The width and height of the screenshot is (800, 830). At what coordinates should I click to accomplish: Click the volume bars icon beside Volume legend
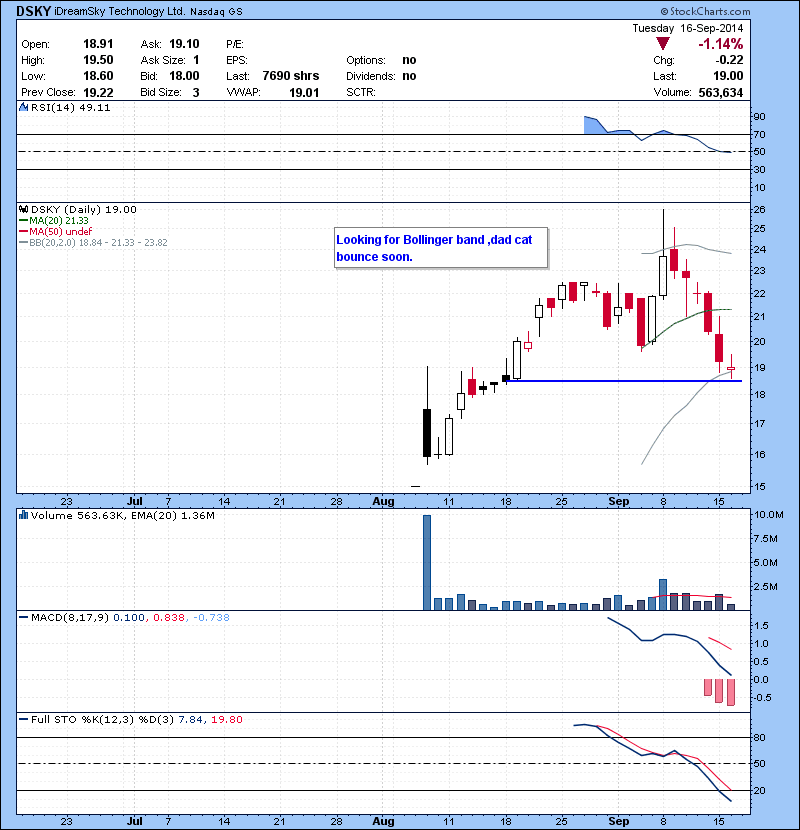click(x=23, y=515)
